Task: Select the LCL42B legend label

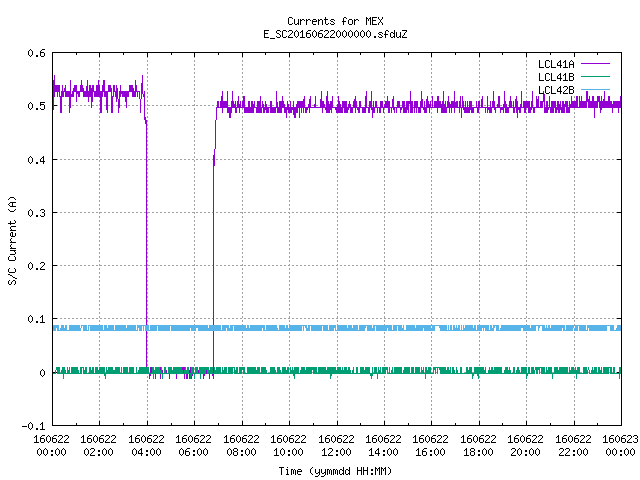Action: 556,90
